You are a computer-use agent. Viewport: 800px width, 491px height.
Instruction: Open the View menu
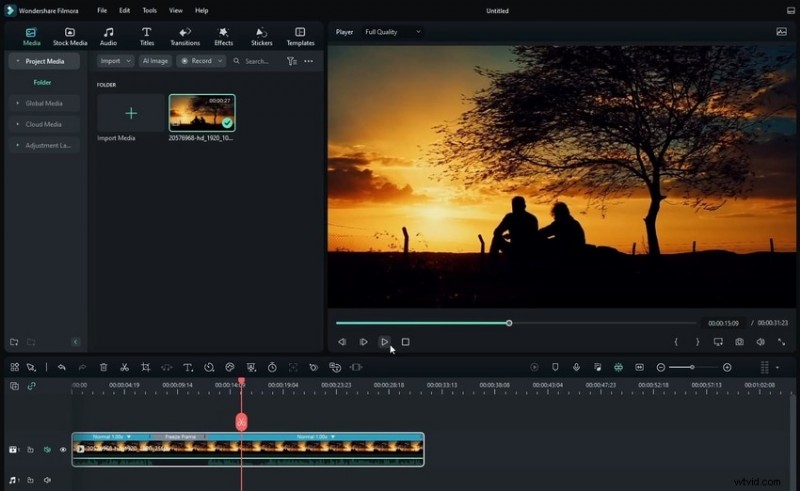pos(176,10)
